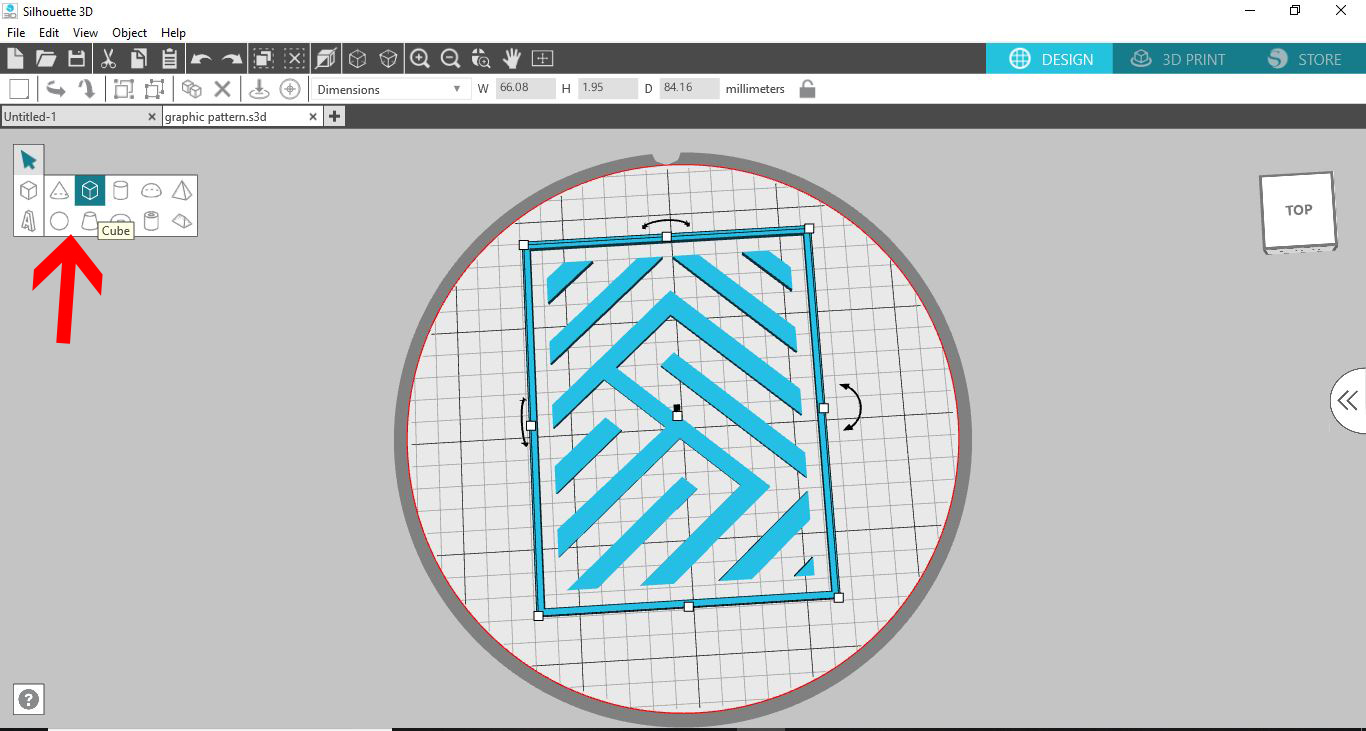Delete the selected object with X icon
The height and width of the screenshot is (731, 1366).
click(223, 89)
